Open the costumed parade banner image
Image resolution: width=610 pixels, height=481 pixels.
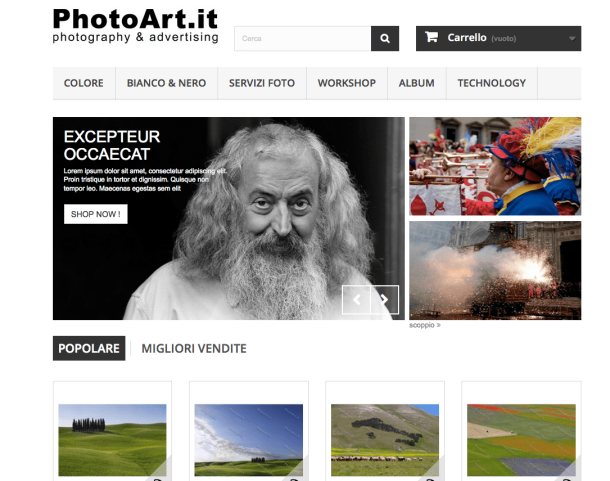coord(494,166)
